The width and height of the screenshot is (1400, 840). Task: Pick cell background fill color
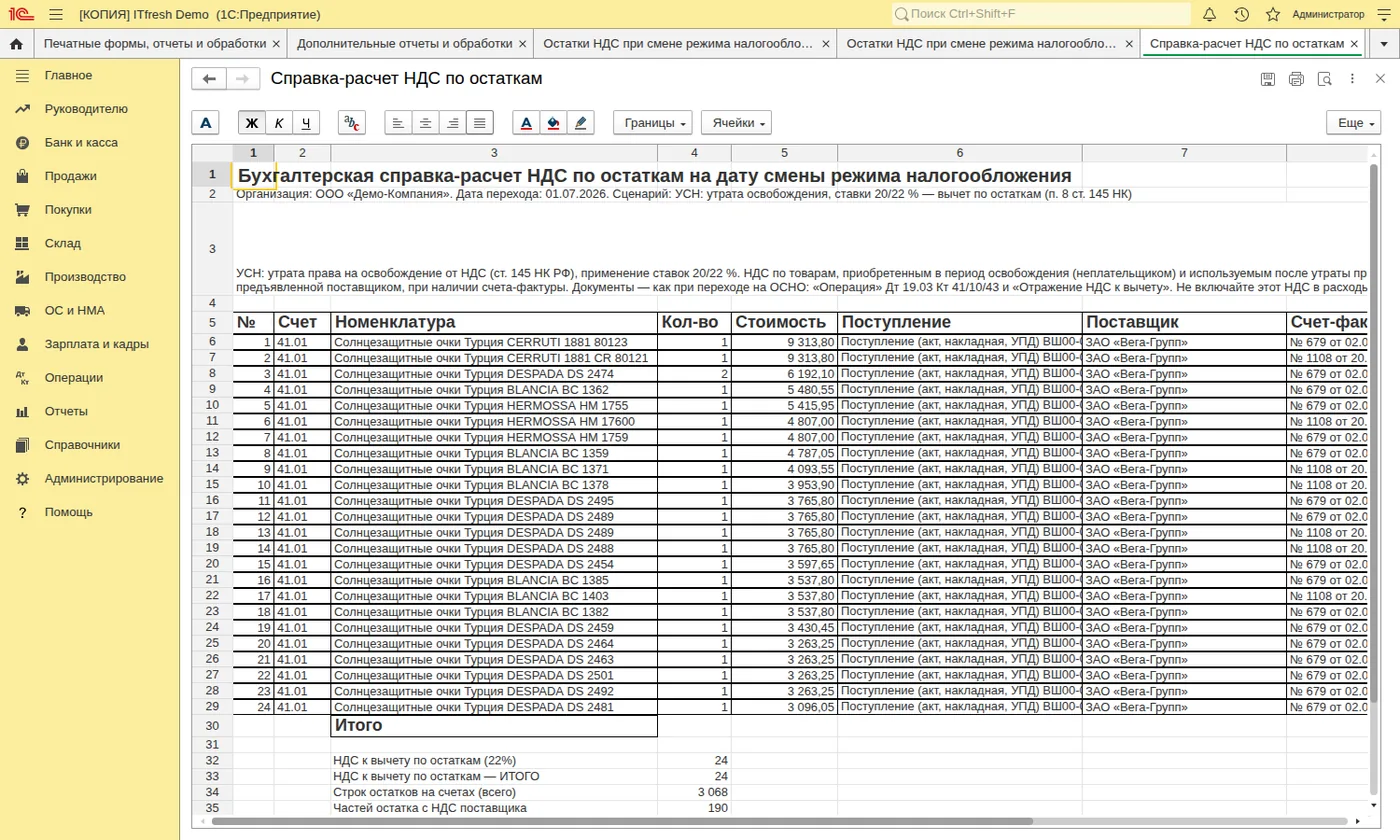tap(553, 122)
